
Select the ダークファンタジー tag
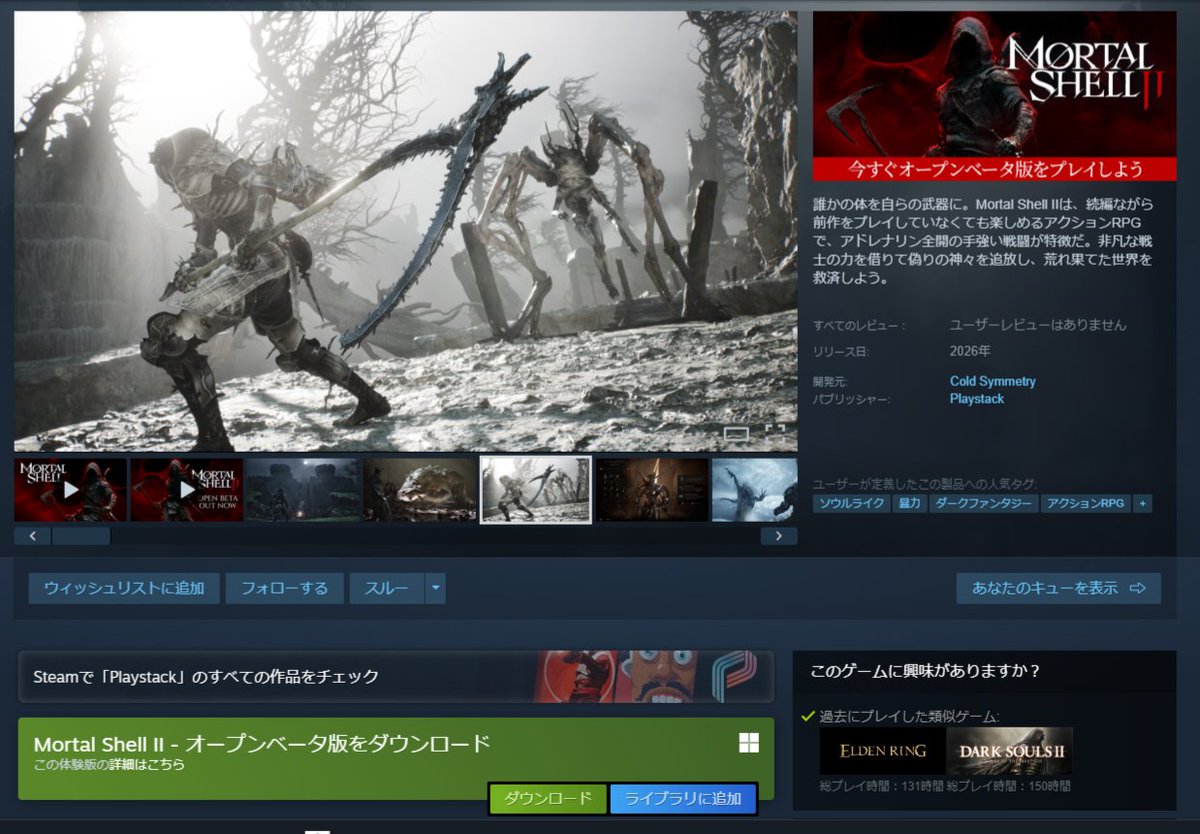pyautogui.click(x=983, y=504)
